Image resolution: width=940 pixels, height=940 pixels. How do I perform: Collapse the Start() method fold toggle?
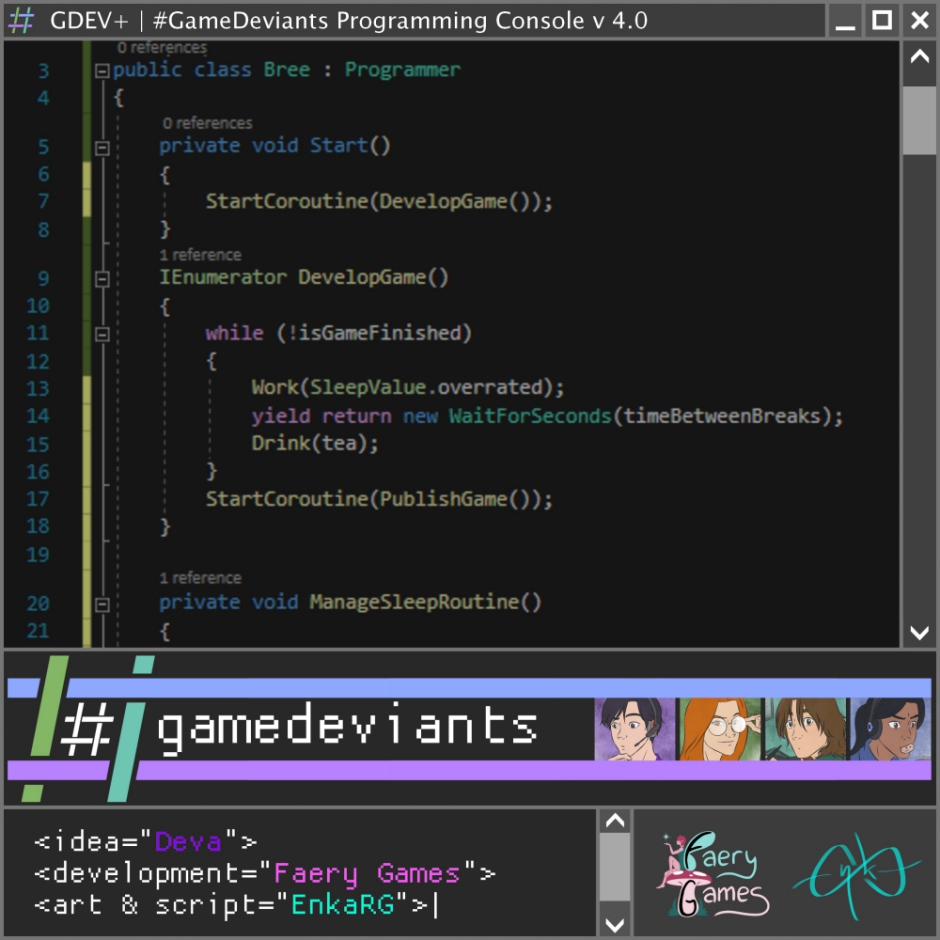tap(101, 147)
